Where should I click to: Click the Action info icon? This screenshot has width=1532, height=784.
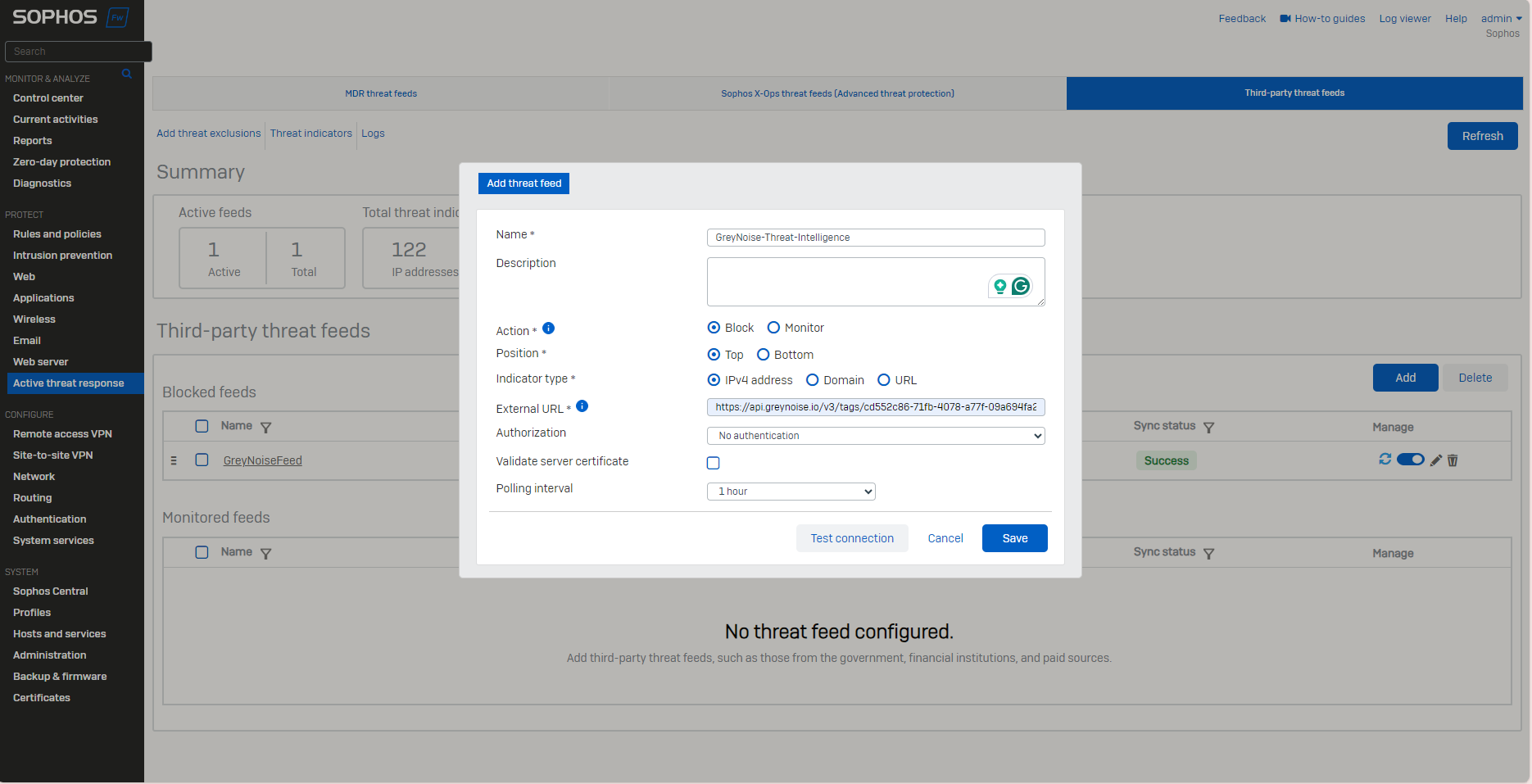click(x=549, y=329)
